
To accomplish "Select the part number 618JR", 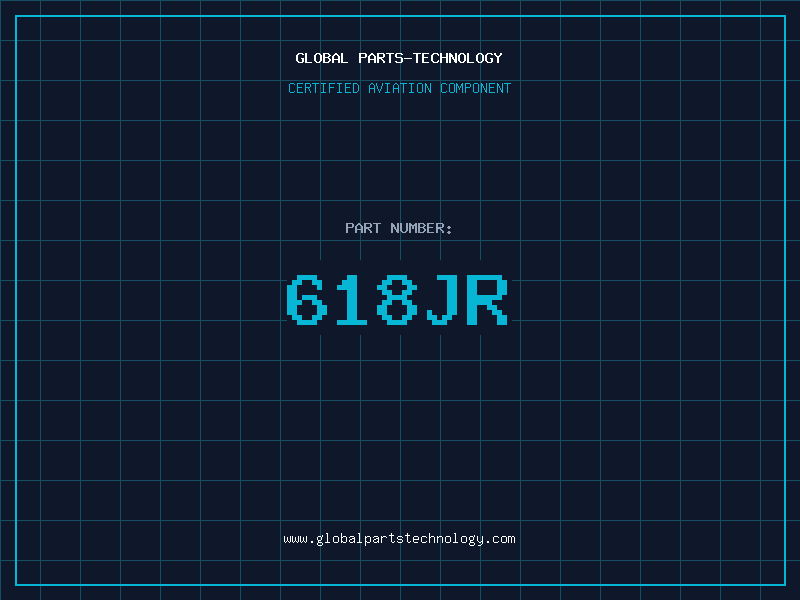I will tap(397, 299).
